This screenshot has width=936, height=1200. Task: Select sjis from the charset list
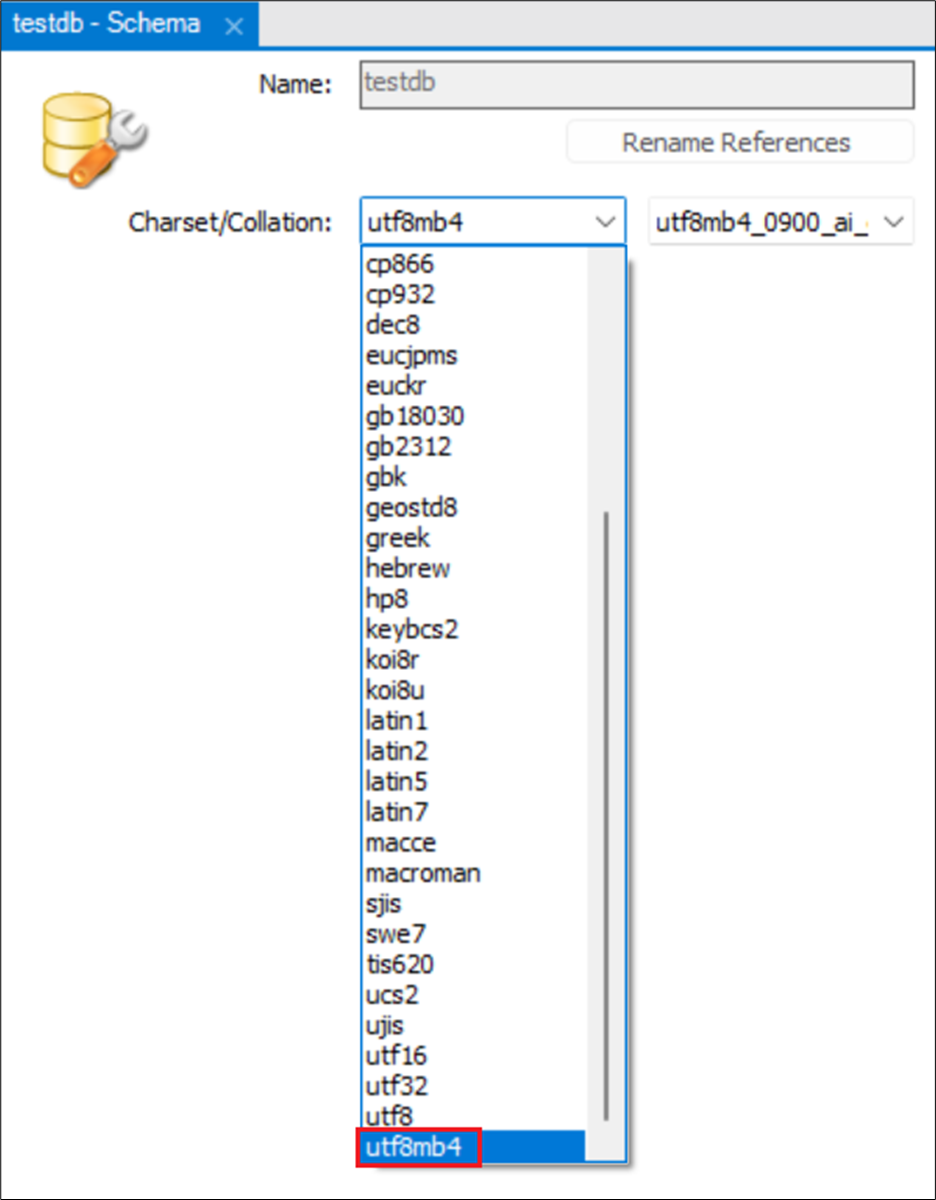(x=472, y=903)
